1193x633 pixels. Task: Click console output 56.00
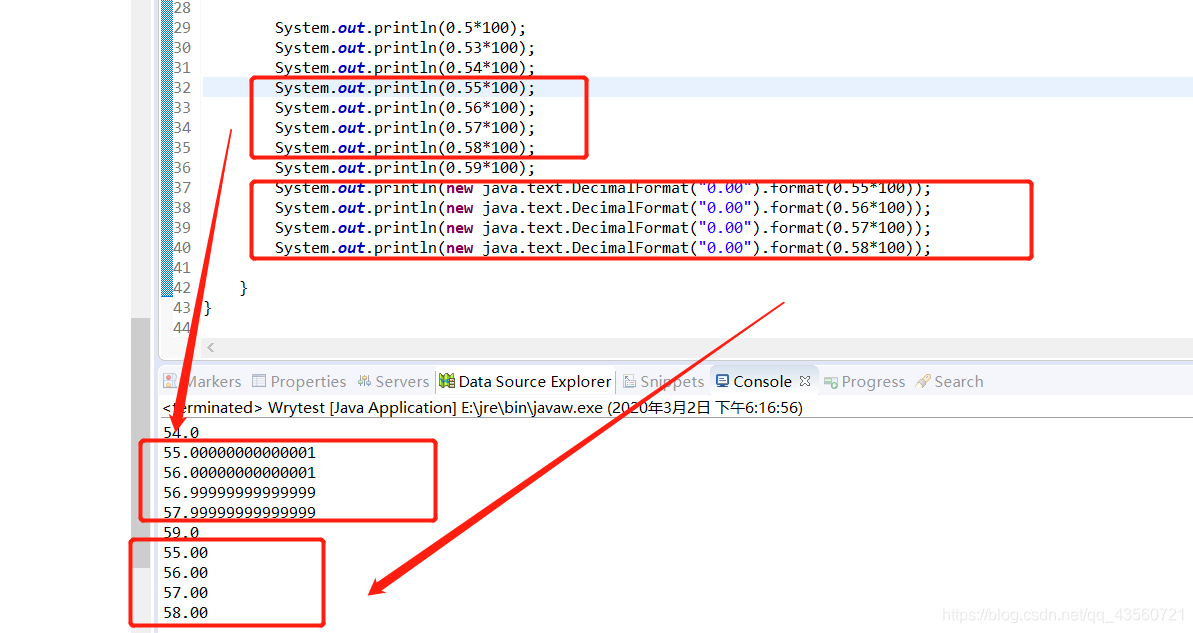pos(186,572)
